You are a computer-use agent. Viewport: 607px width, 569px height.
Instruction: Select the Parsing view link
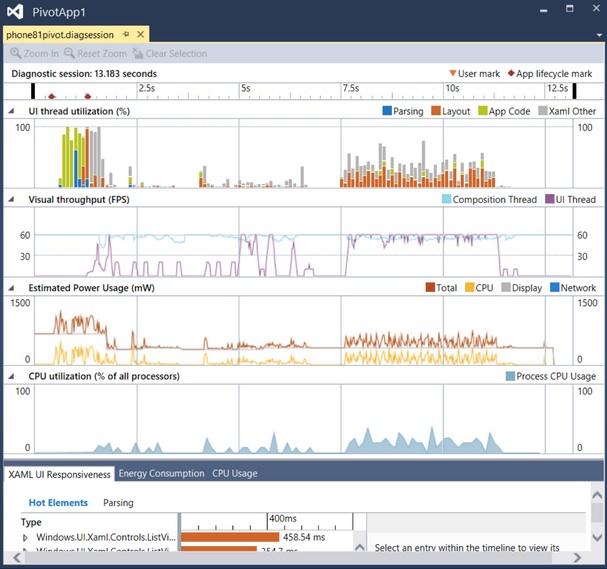coord(118,503)
